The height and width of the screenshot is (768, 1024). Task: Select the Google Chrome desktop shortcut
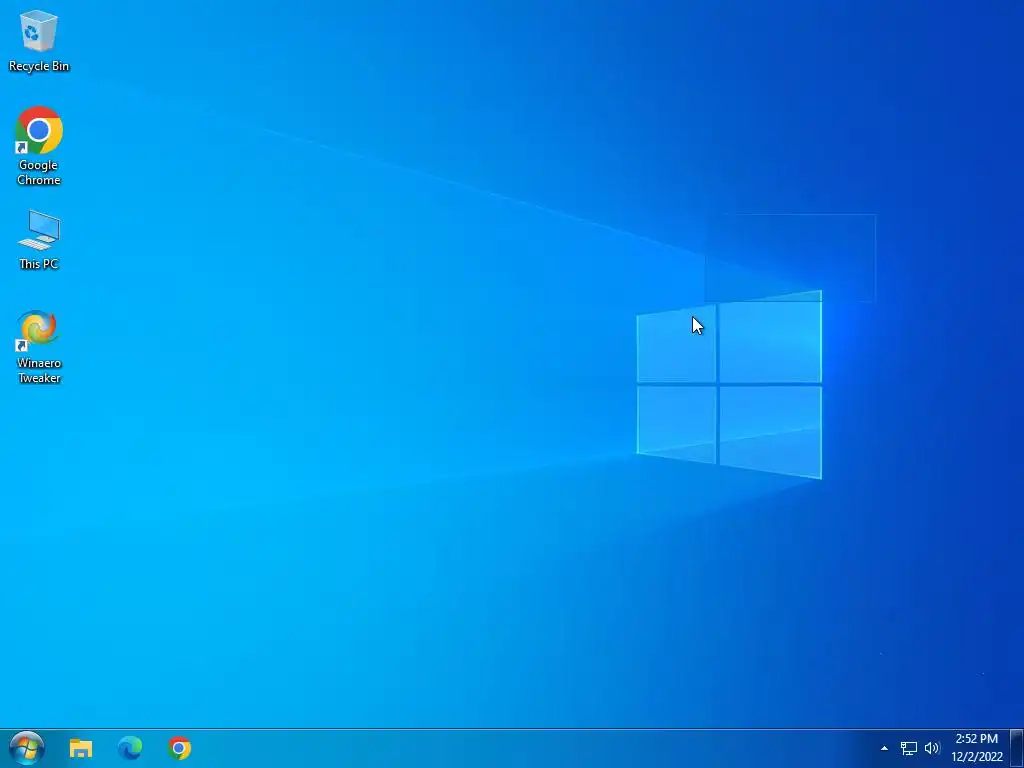(39, 146)
